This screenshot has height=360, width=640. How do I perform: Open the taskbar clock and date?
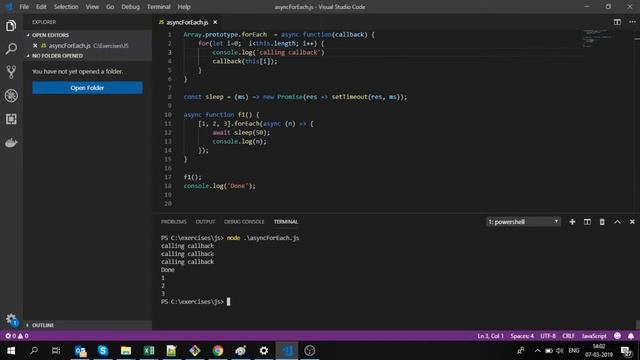click(x=599, y=351)
